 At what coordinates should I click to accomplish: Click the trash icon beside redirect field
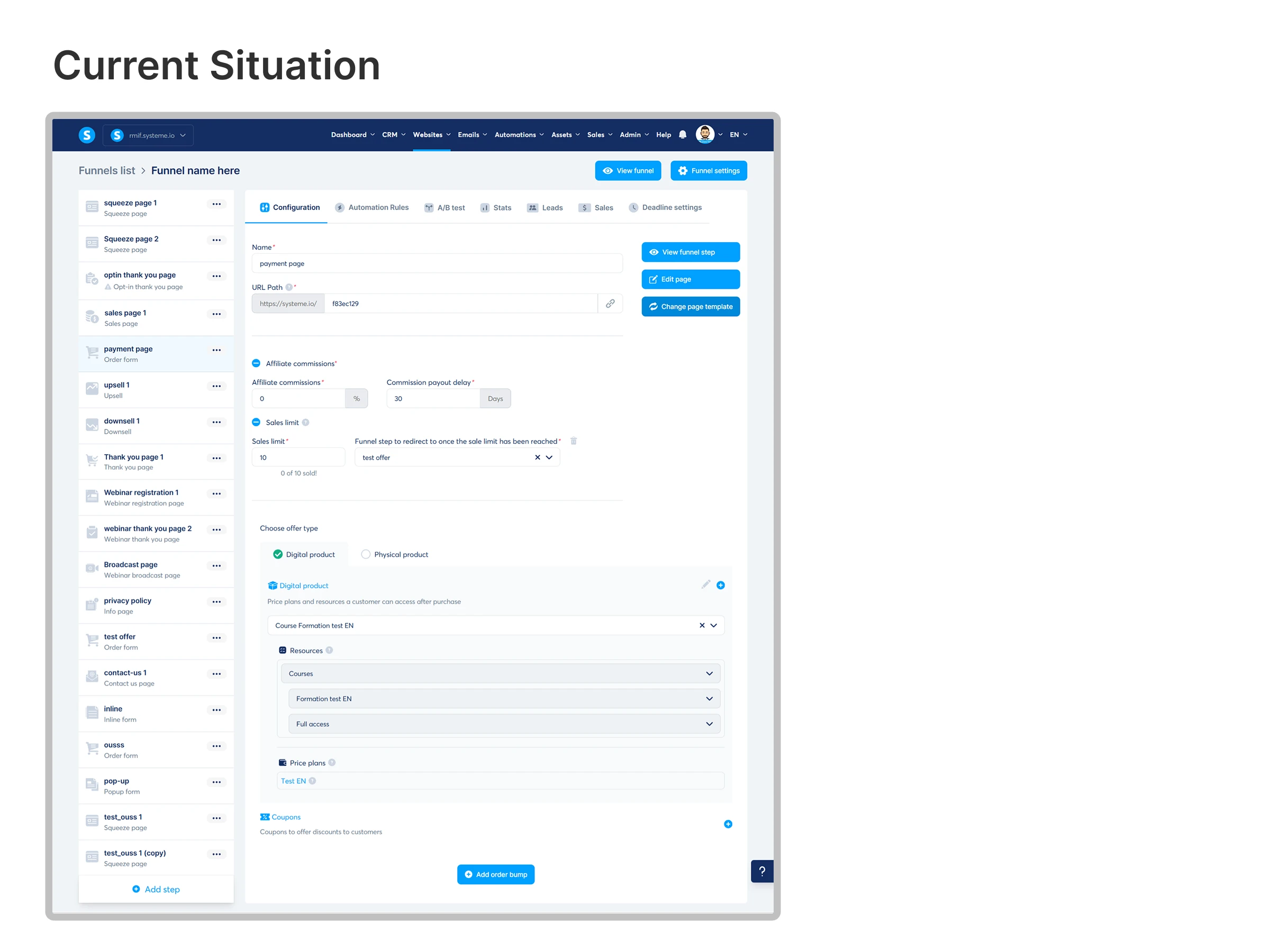tap(573, 441)
